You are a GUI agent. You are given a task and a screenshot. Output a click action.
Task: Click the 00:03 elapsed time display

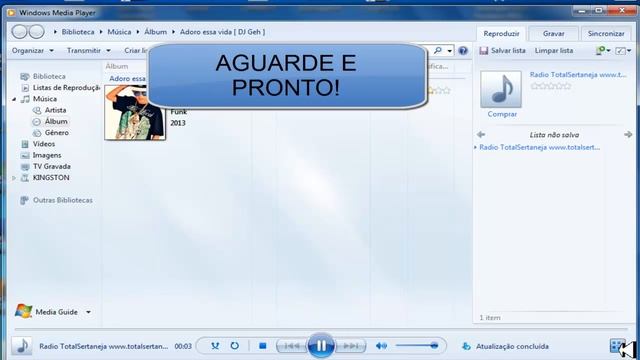click(183, 346)
